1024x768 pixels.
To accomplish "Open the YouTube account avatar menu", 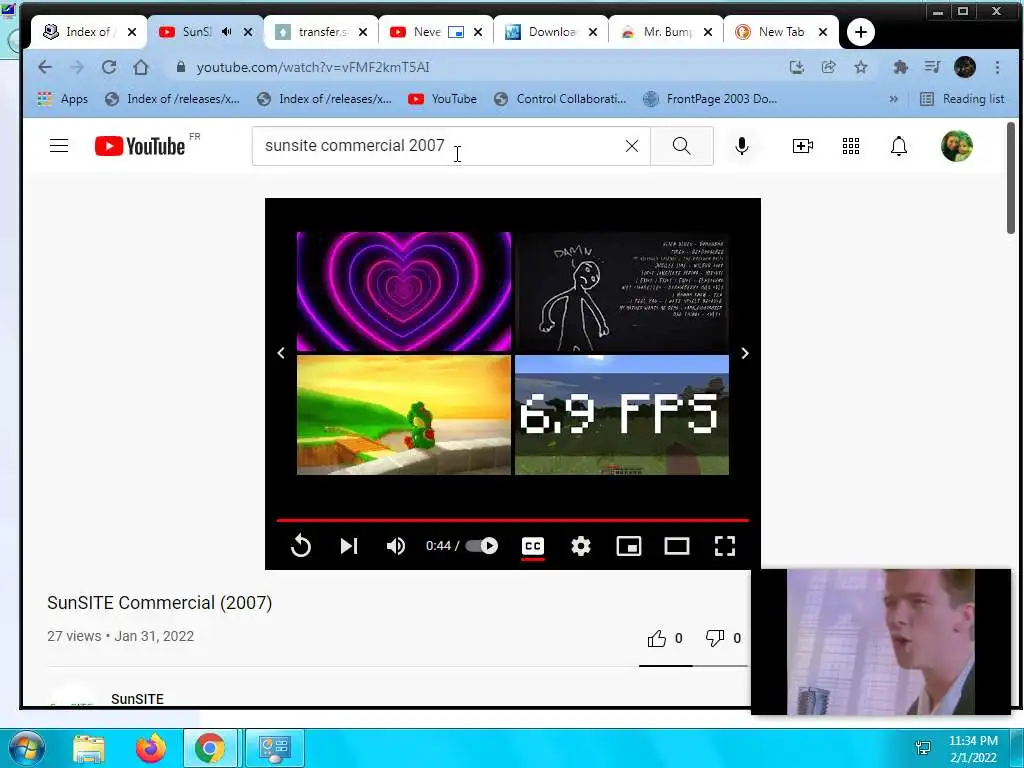I will [957, 146].
